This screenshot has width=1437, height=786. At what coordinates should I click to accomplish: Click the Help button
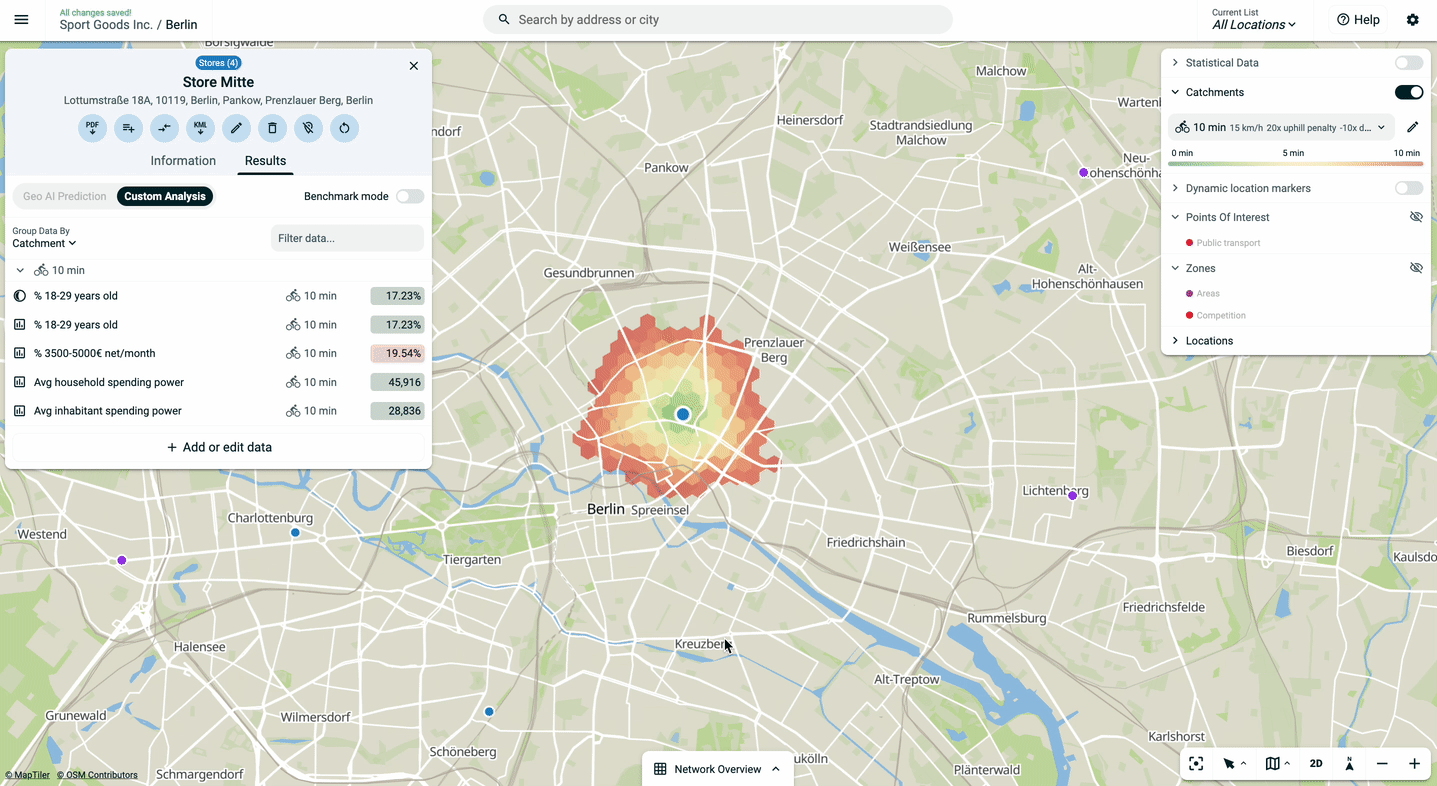[x=1358, y=20]
